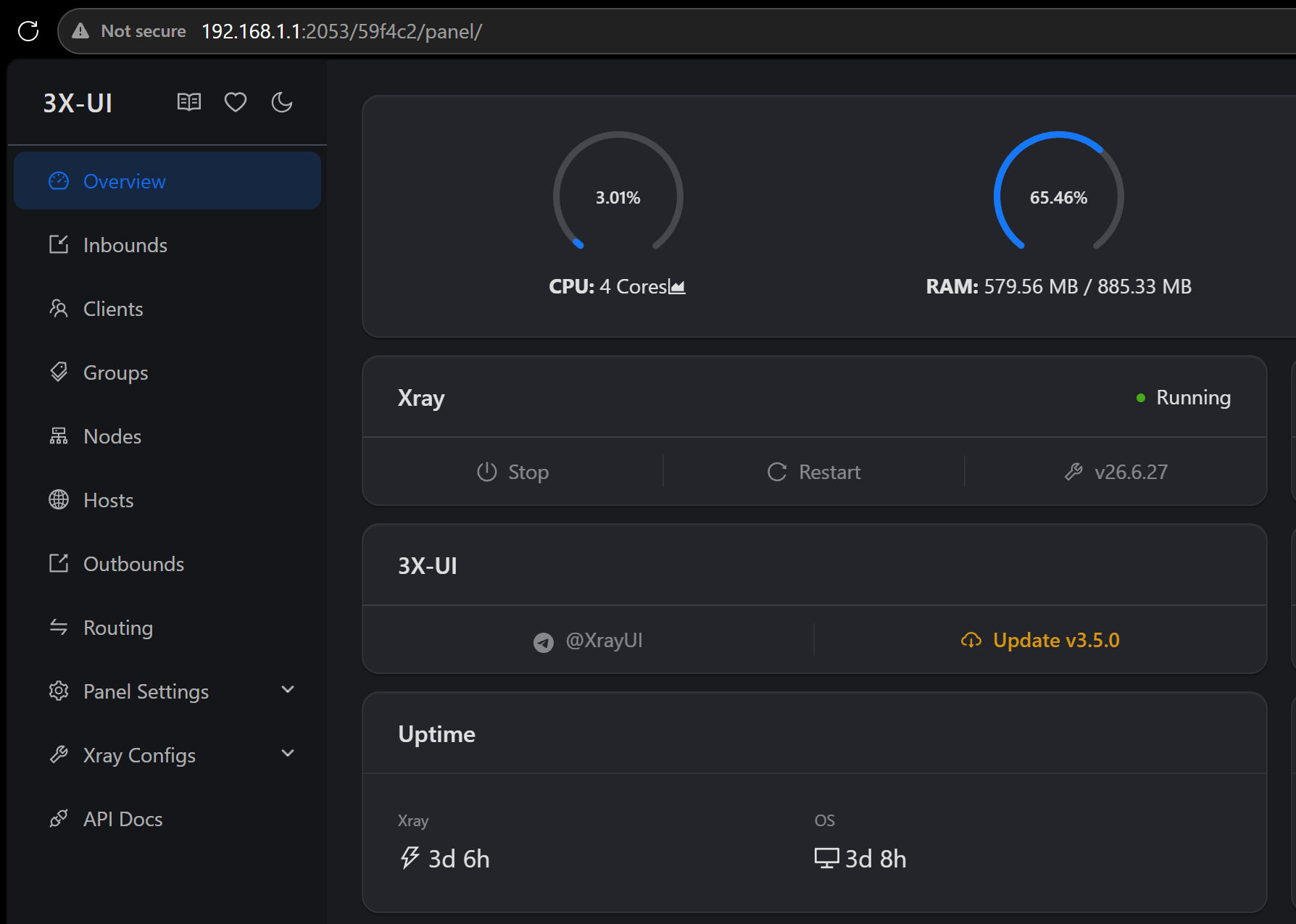The image size is (1296, 924).
Task: Restart the Xray service
Action: click(x=814, y=472)
